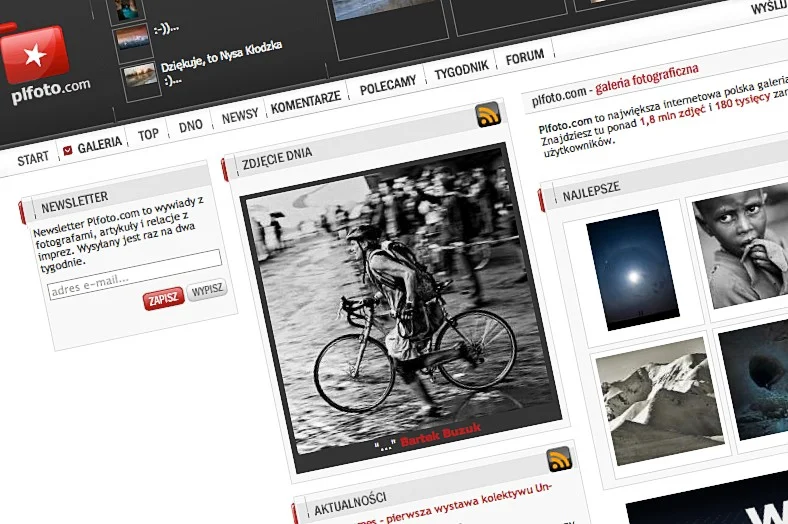Click the checkmark icon beside Galeria

(67, 150)
